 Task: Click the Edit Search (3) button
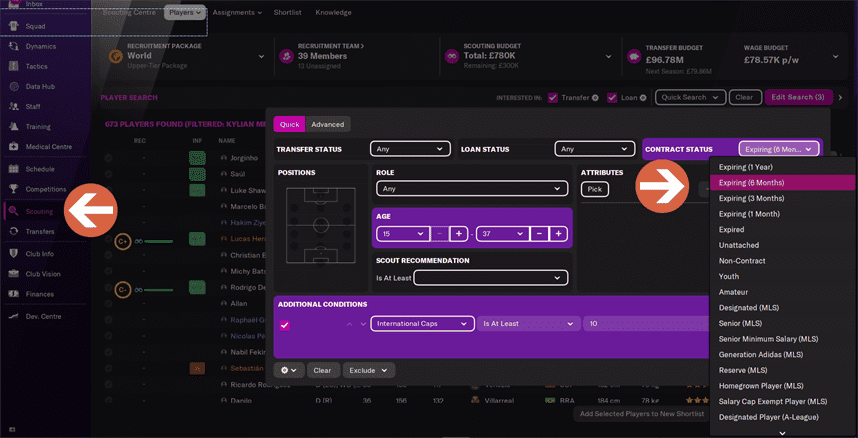(798, 97)
